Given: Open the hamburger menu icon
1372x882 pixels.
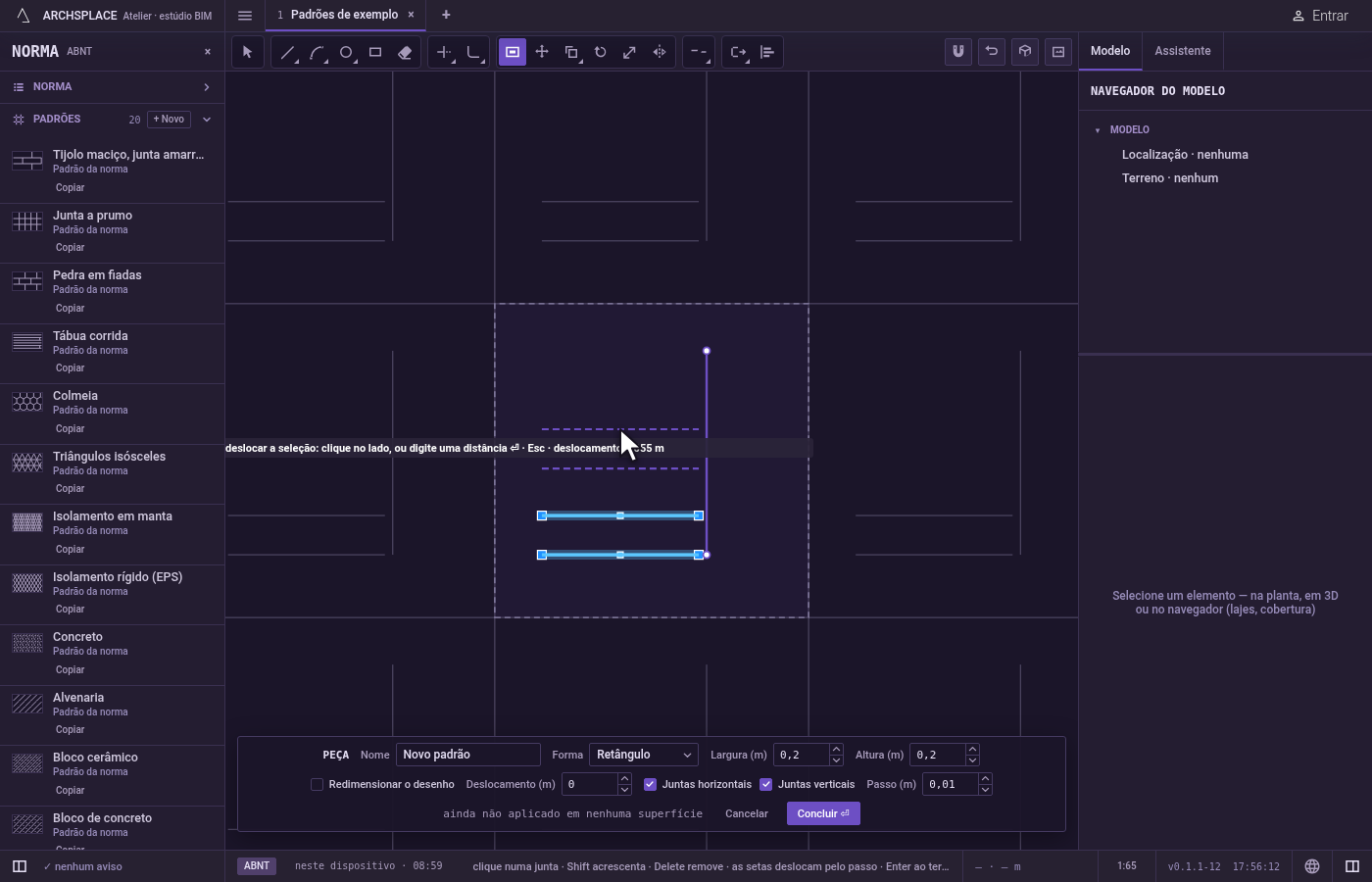Looking at the screenshot, I should (245, 16).
